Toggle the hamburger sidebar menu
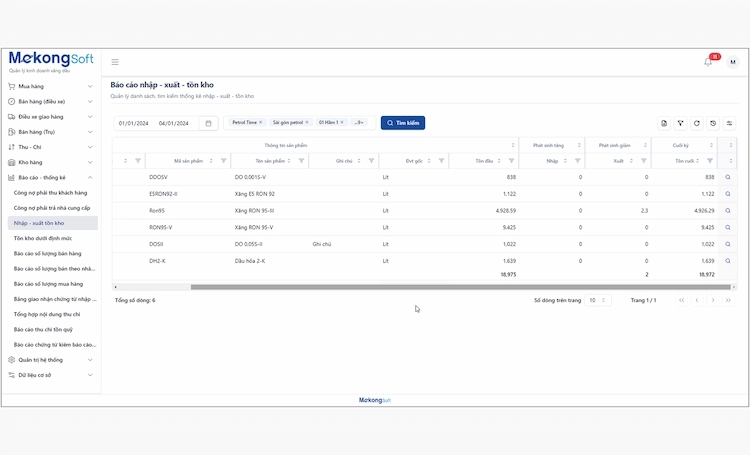The width and height of the screenshot is (750, 455). (115, 62)
